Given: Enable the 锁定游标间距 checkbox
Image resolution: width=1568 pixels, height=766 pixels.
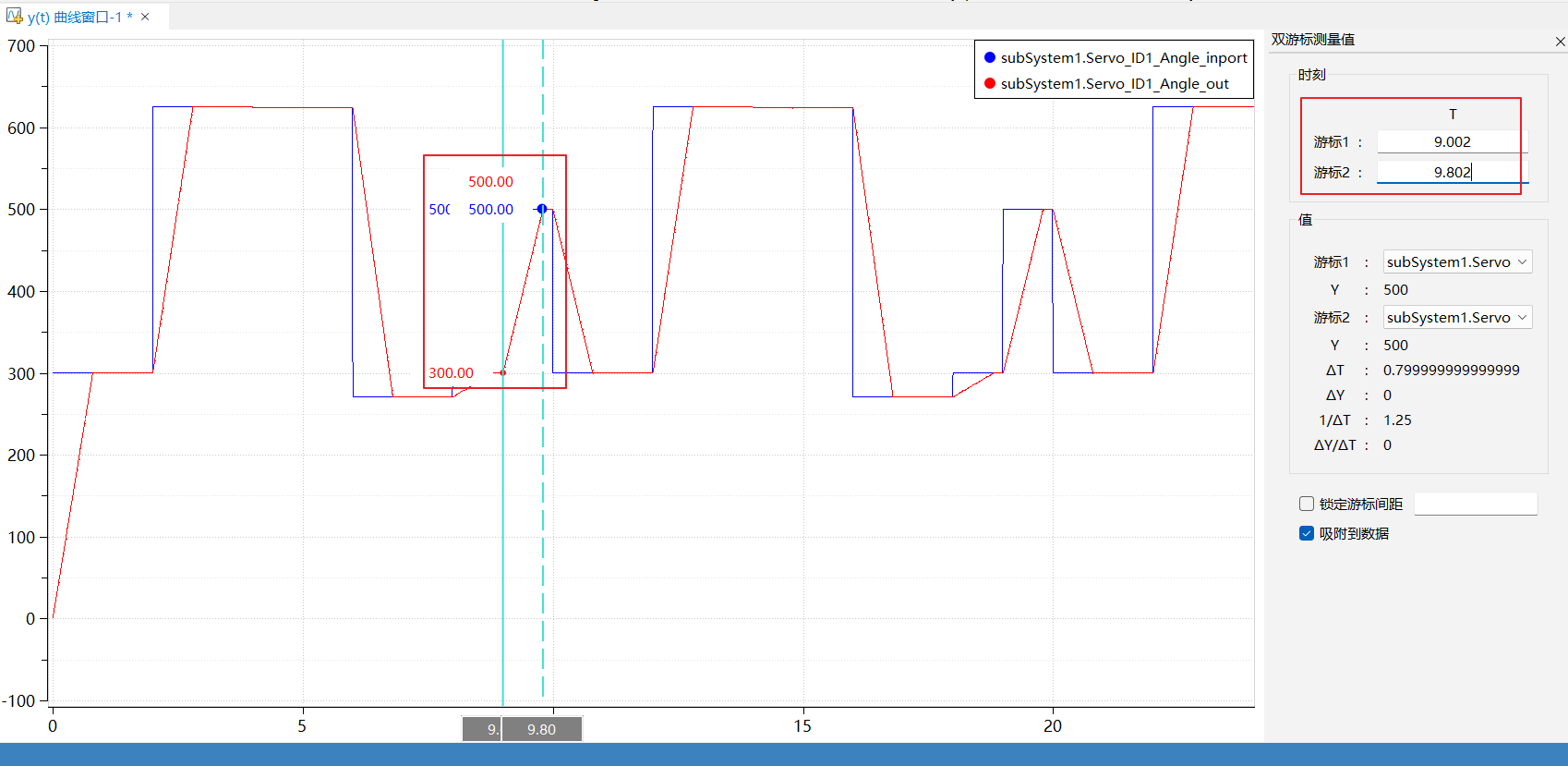Looking at the screenshot, I should coord(1307,504).
